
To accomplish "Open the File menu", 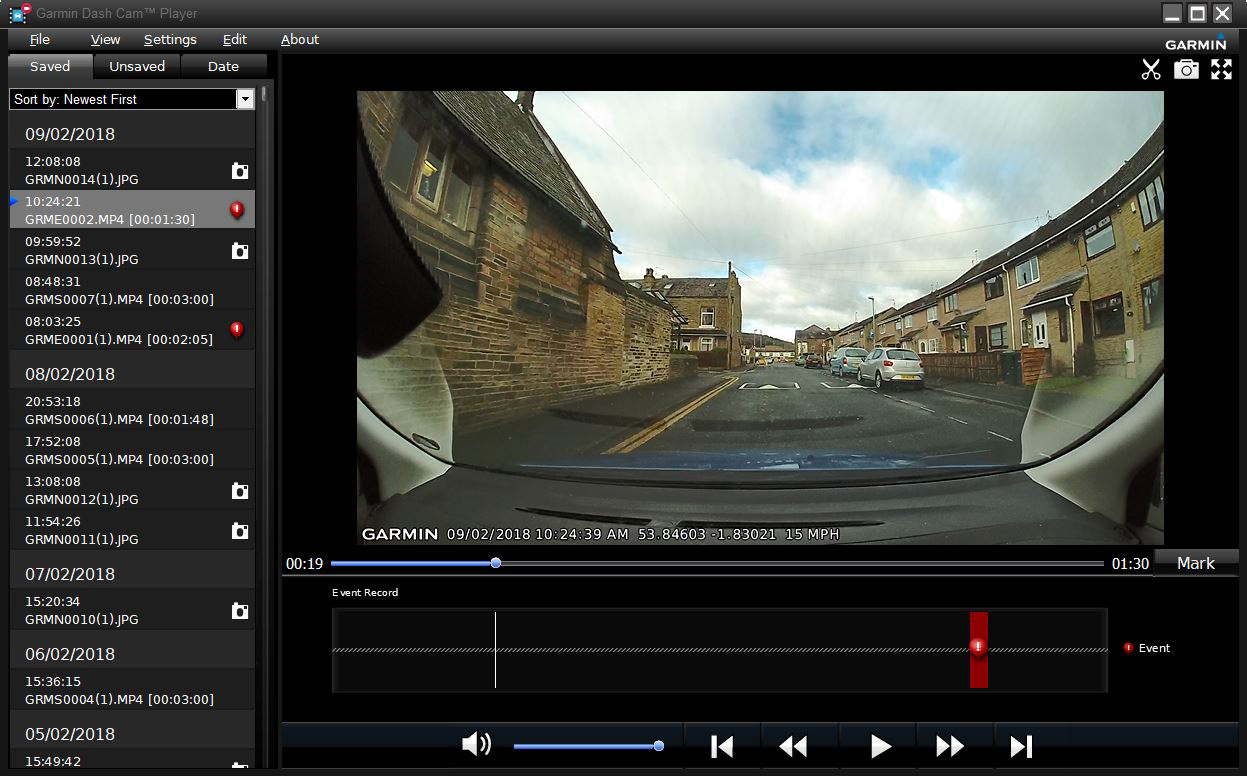I will pyautogui.click(x=40, y=40).
